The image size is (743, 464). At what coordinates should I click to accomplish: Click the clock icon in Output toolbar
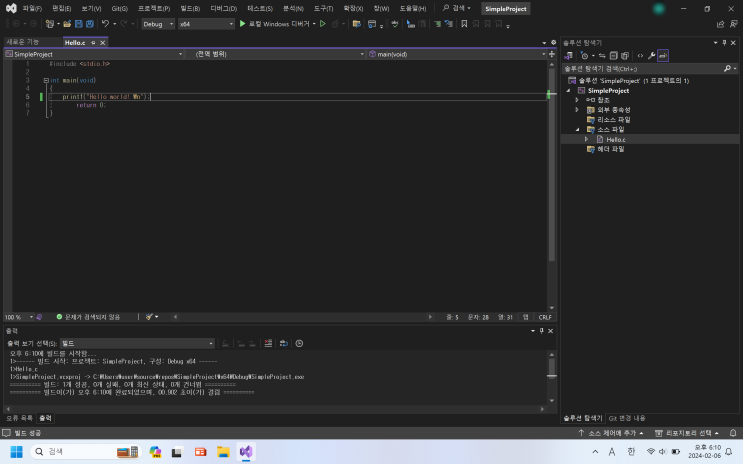298,343
